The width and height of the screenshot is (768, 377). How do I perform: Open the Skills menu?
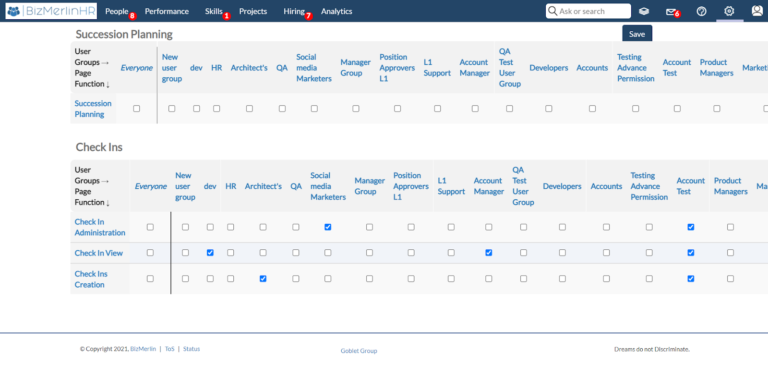[214, 11]
